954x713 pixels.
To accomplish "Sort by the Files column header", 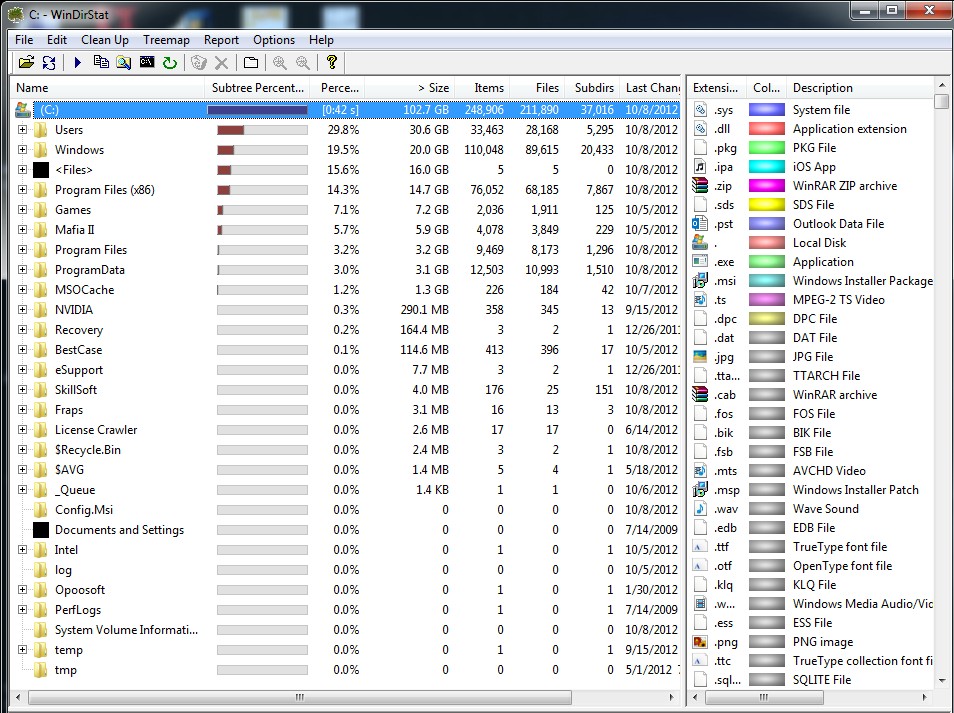I will pos(538,88).
